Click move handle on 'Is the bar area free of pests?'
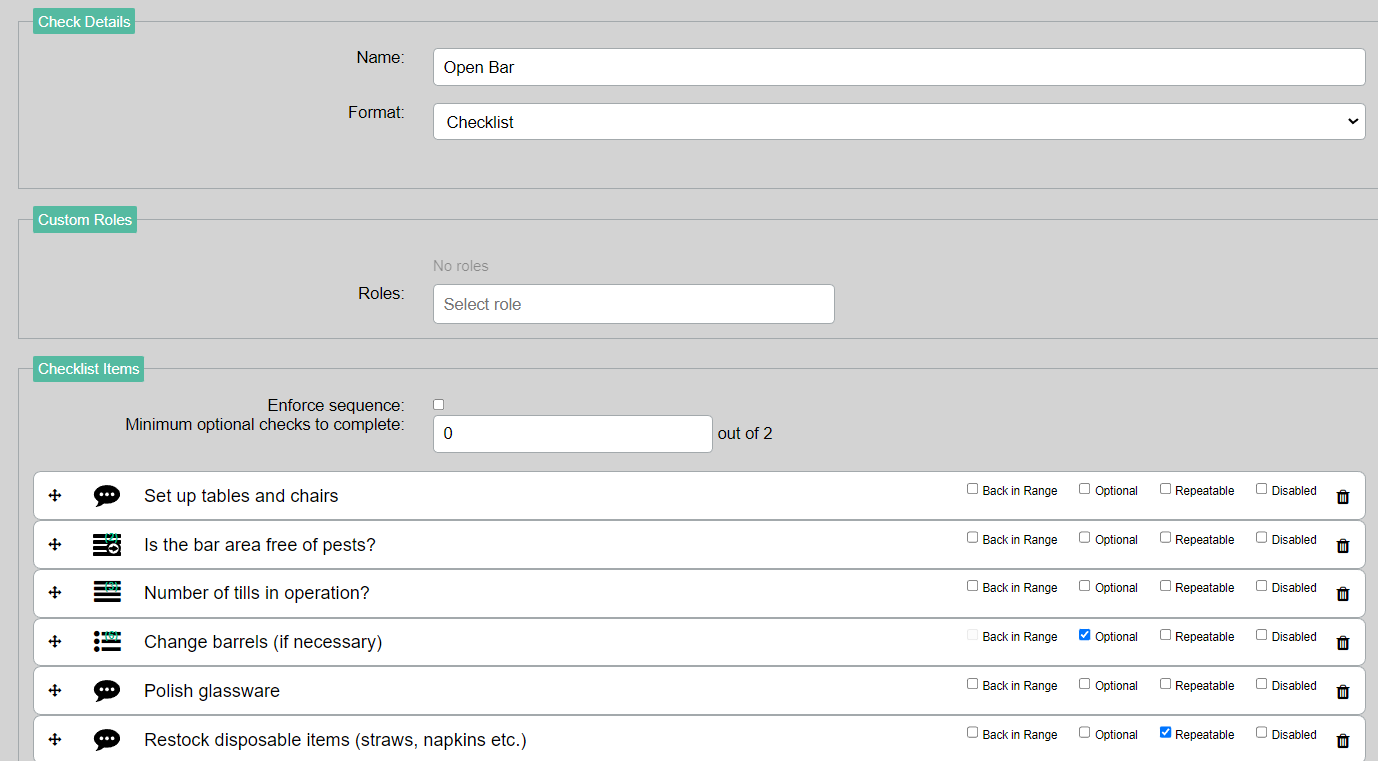The image size is (1378, 761). (55, 545)
